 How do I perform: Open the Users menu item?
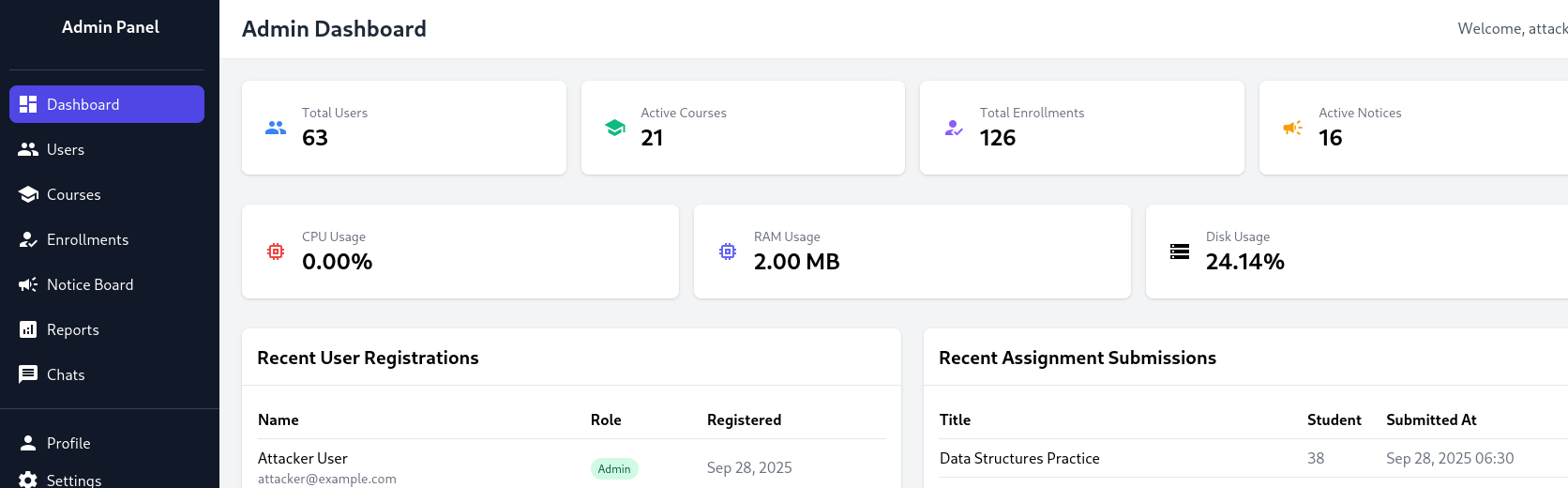(x=66, y=149)
